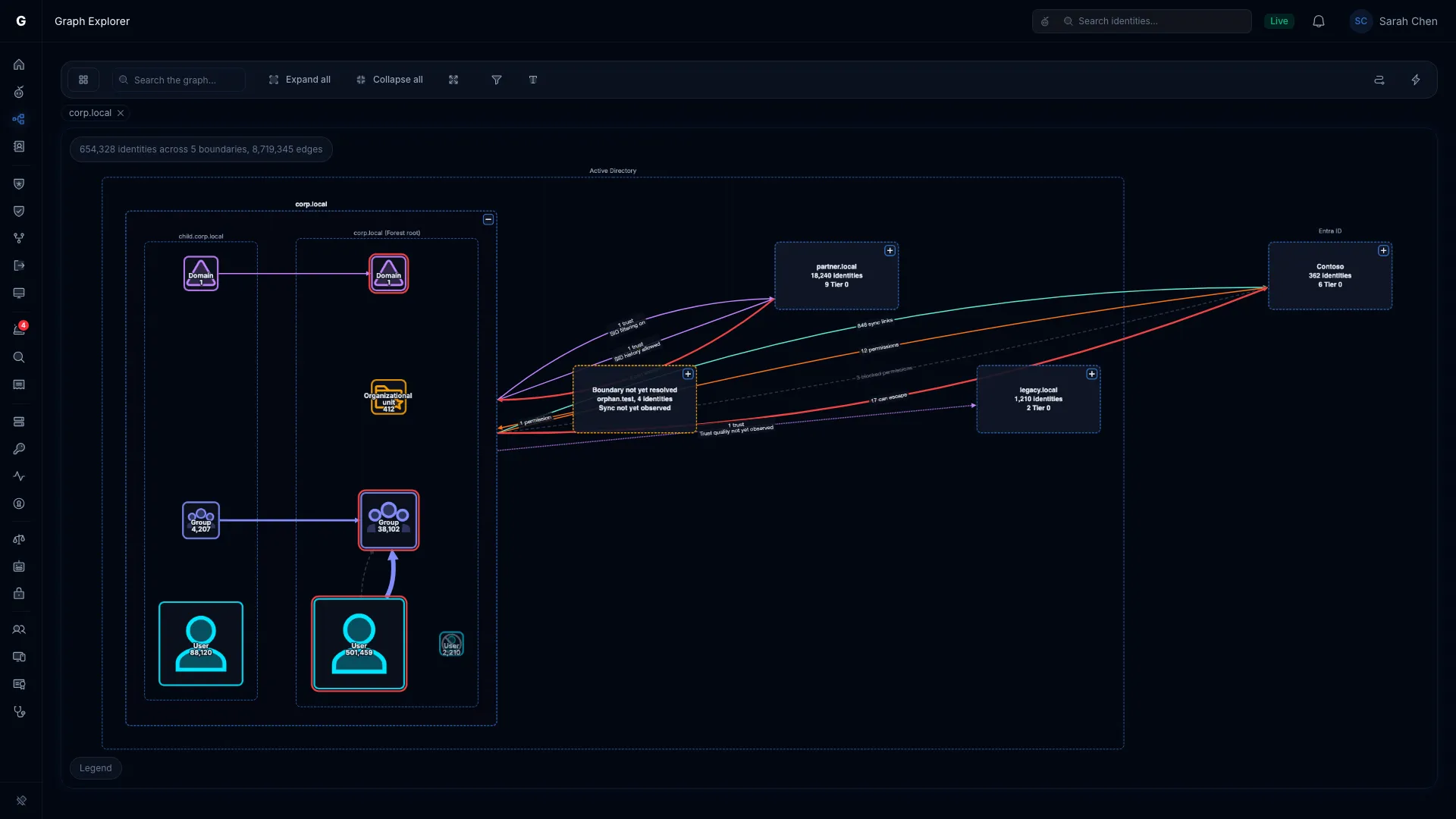Viewport: 1456px width, 819px height.
Task: Open the certificate sidebar icon
Action: coord(19,684)
